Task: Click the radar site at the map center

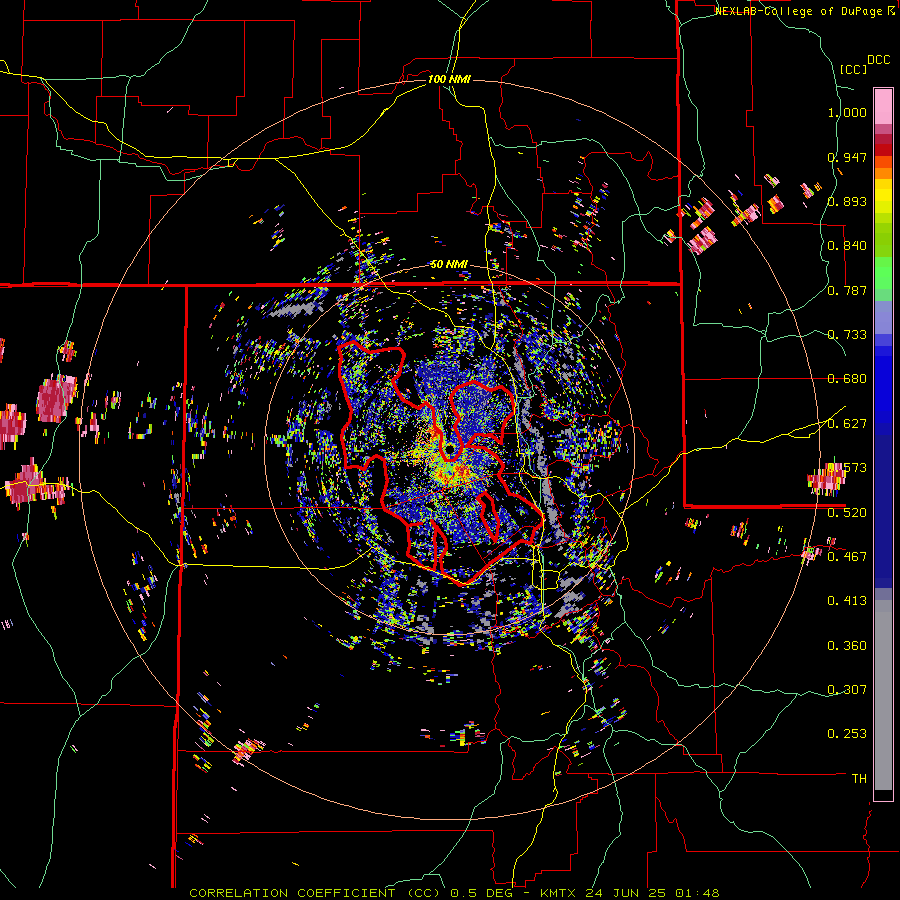Action: [x=449, y=448]
